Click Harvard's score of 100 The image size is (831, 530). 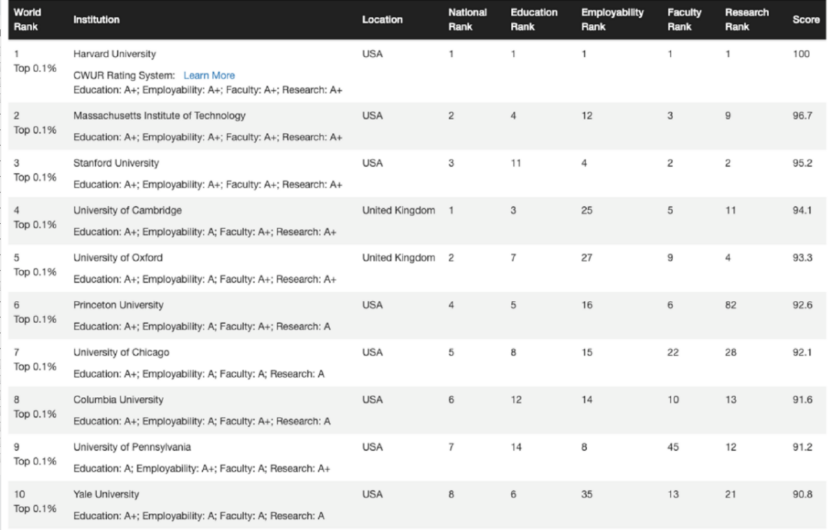801,54
